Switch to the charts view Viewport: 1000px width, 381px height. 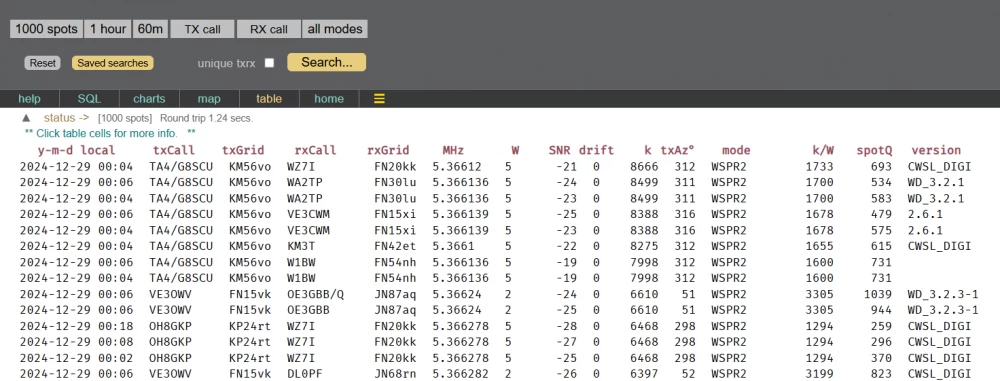pyautogui.click(x=149, y=99)
